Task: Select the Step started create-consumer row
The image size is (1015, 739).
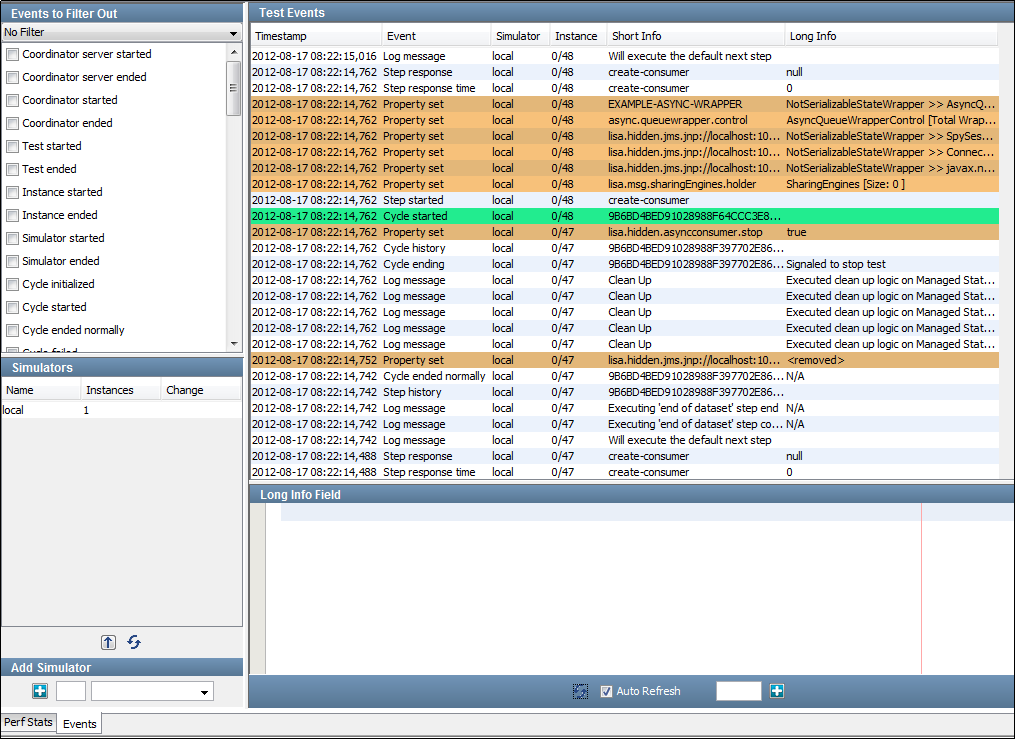Action: (x=625, y=201)
